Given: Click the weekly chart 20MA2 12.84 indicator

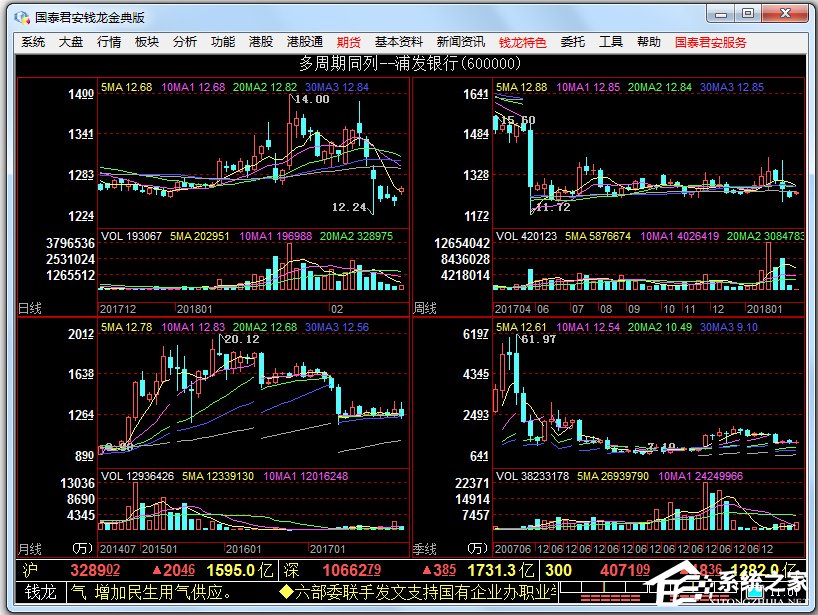Looking at the screenshot, I should point(659,87).
